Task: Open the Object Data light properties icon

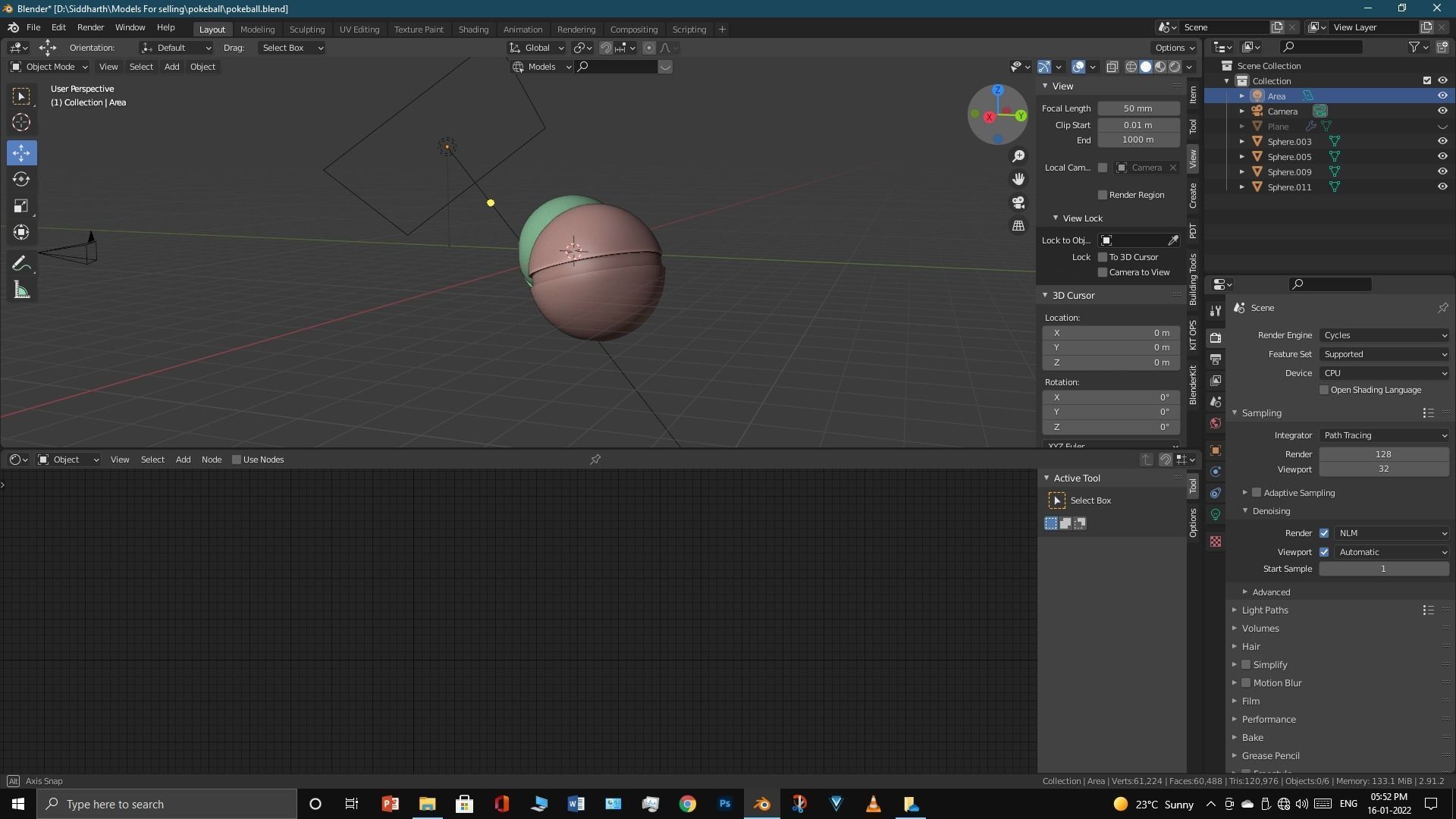Action: (x=1216, y=514)
